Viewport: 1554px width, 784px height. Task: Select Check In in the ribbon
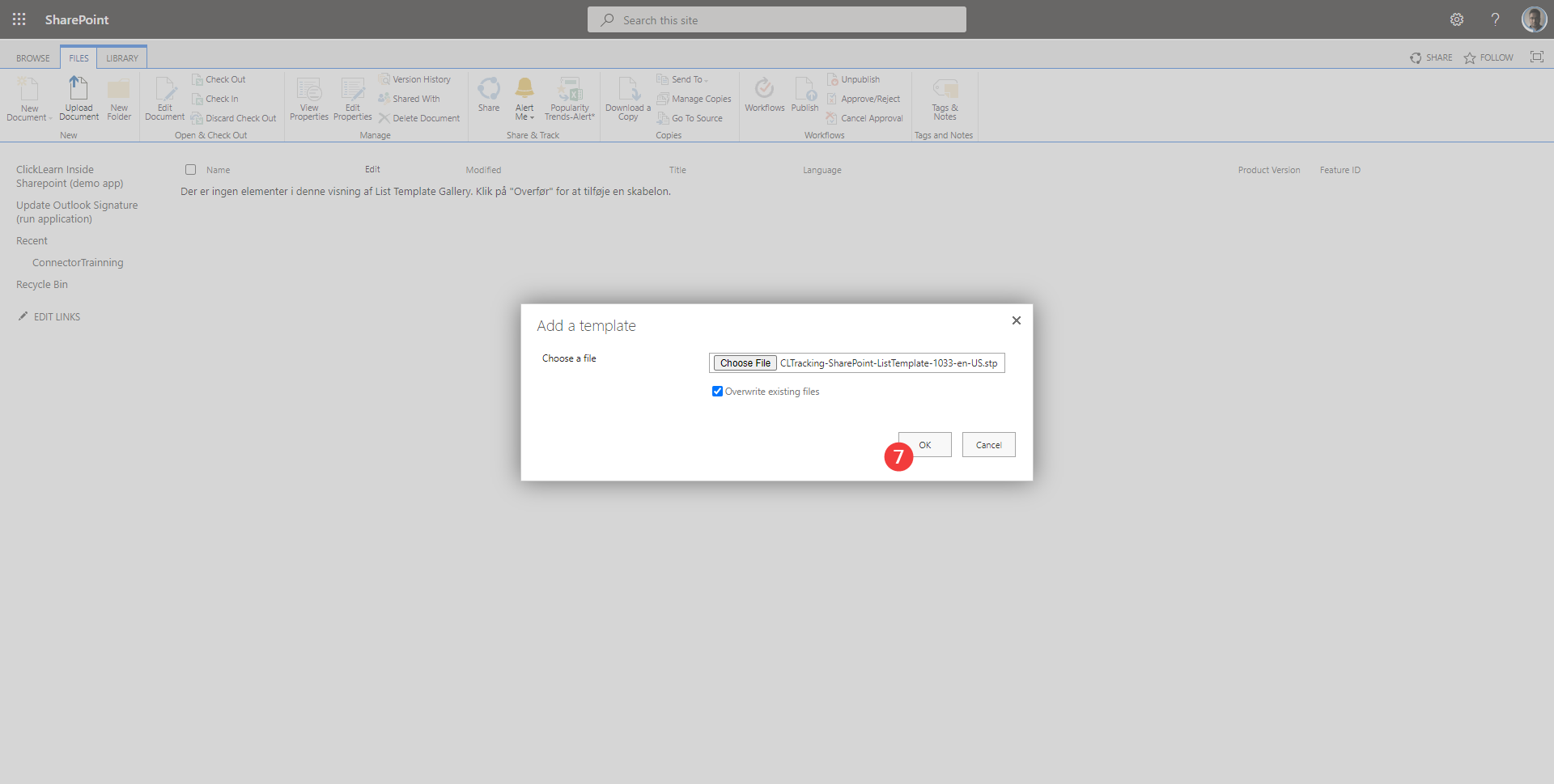tap(215, 99)
